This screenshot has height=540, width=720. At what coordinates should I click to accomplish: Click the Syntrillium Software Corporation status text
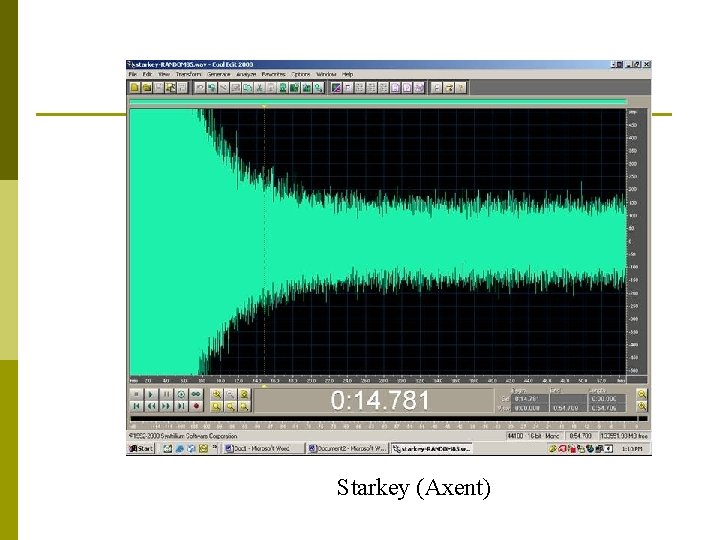[183, 435]
